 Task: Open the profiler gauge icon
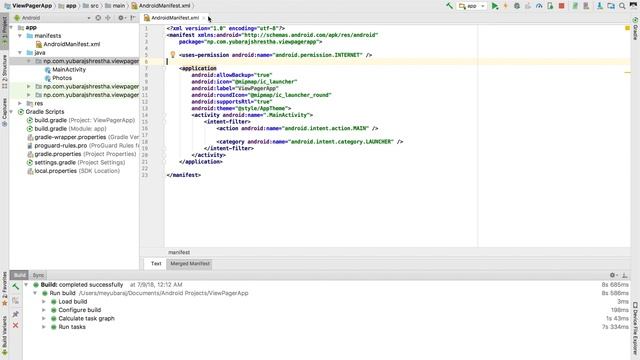(x=539, y=6)
